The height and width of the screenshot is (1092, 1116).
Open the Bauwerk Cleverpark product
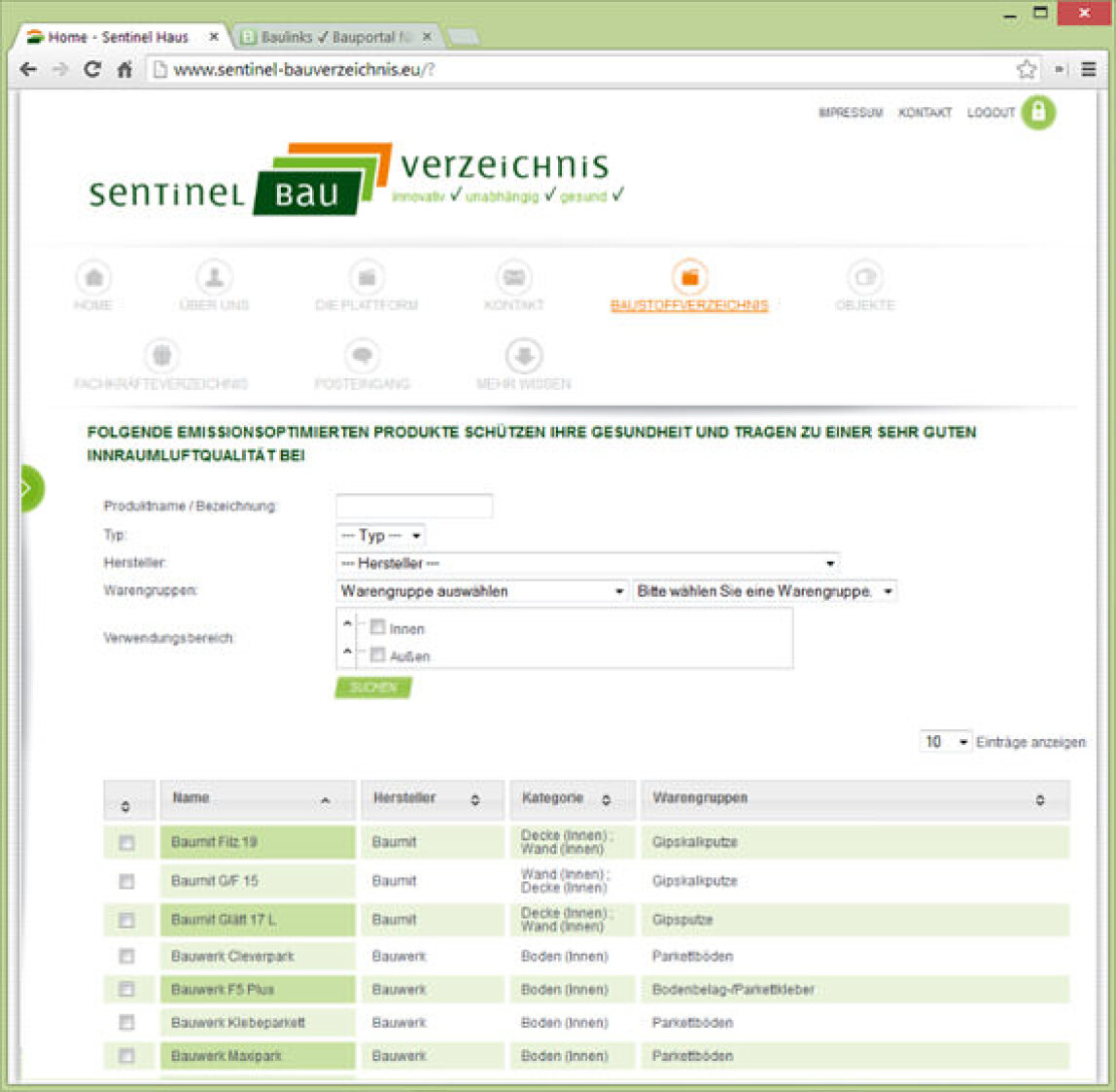click(232, 956)
